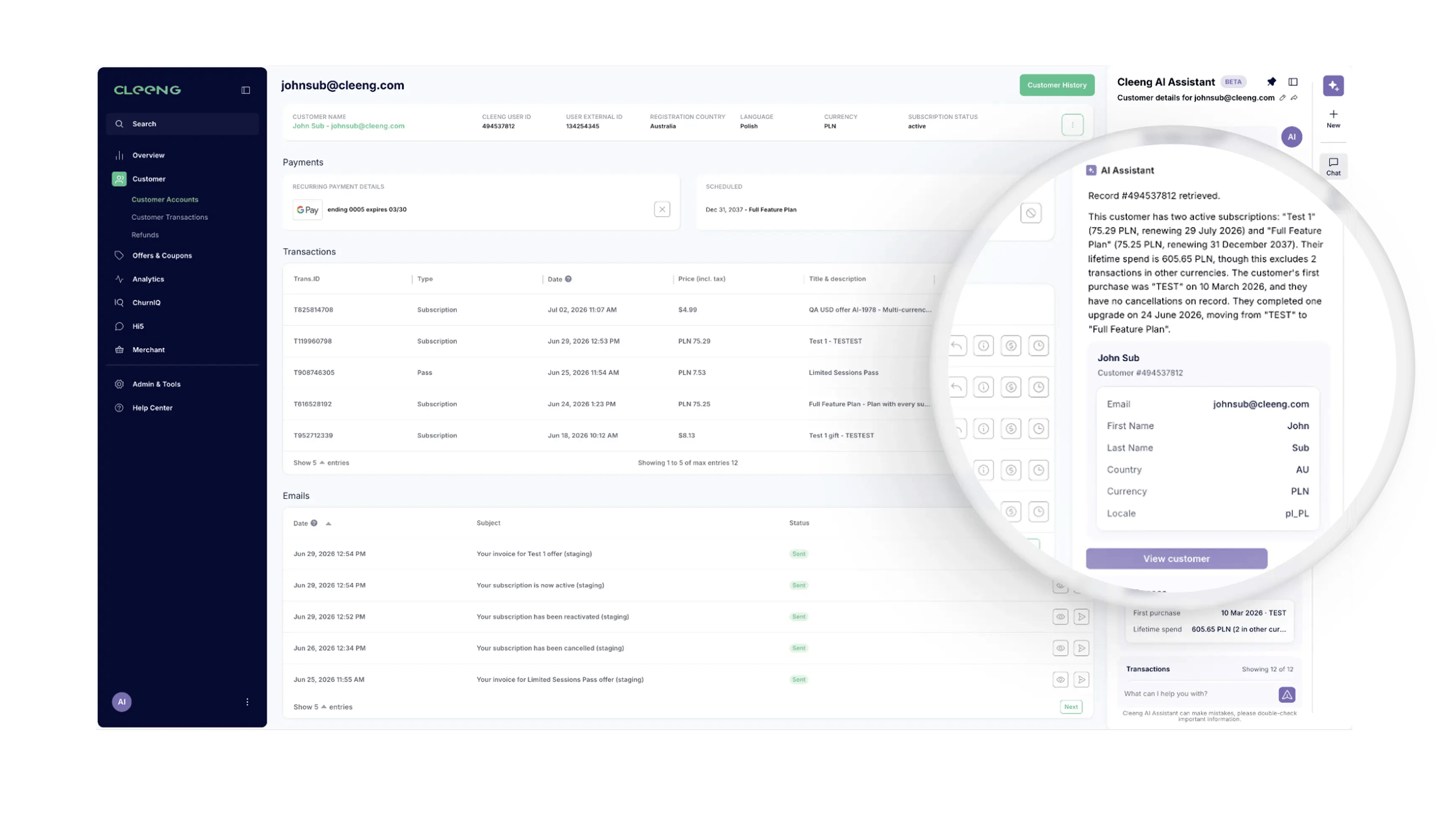Resend the Limited Sessions Pass invoice email
The height and width of the screenshot is (824, 1456).
1081,680
